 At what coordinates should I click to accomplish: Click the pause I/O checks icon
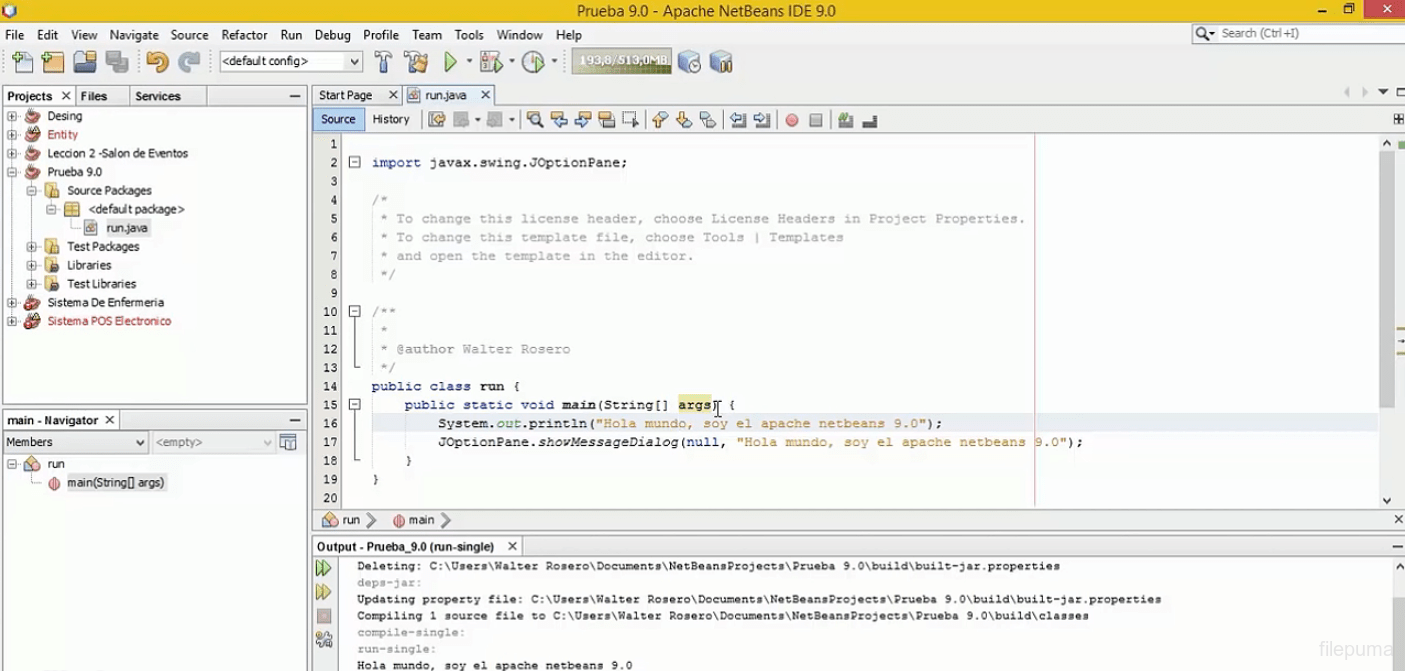(721, 62)
